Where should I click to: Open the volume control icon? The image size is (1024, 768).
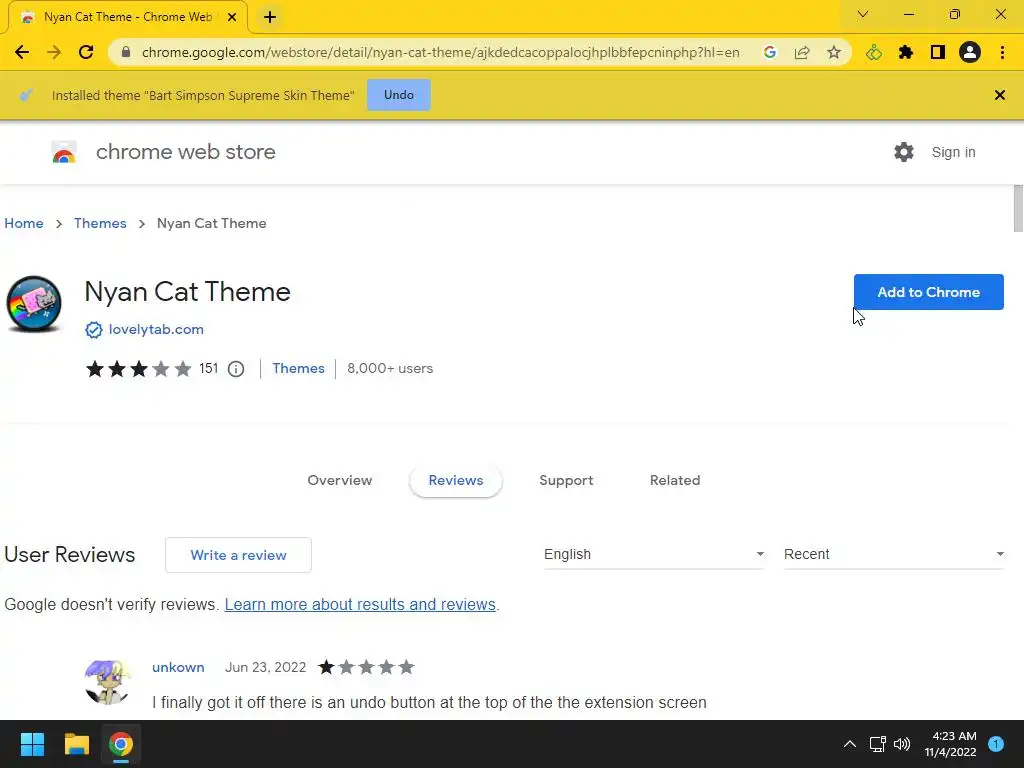tap(902, 744)
